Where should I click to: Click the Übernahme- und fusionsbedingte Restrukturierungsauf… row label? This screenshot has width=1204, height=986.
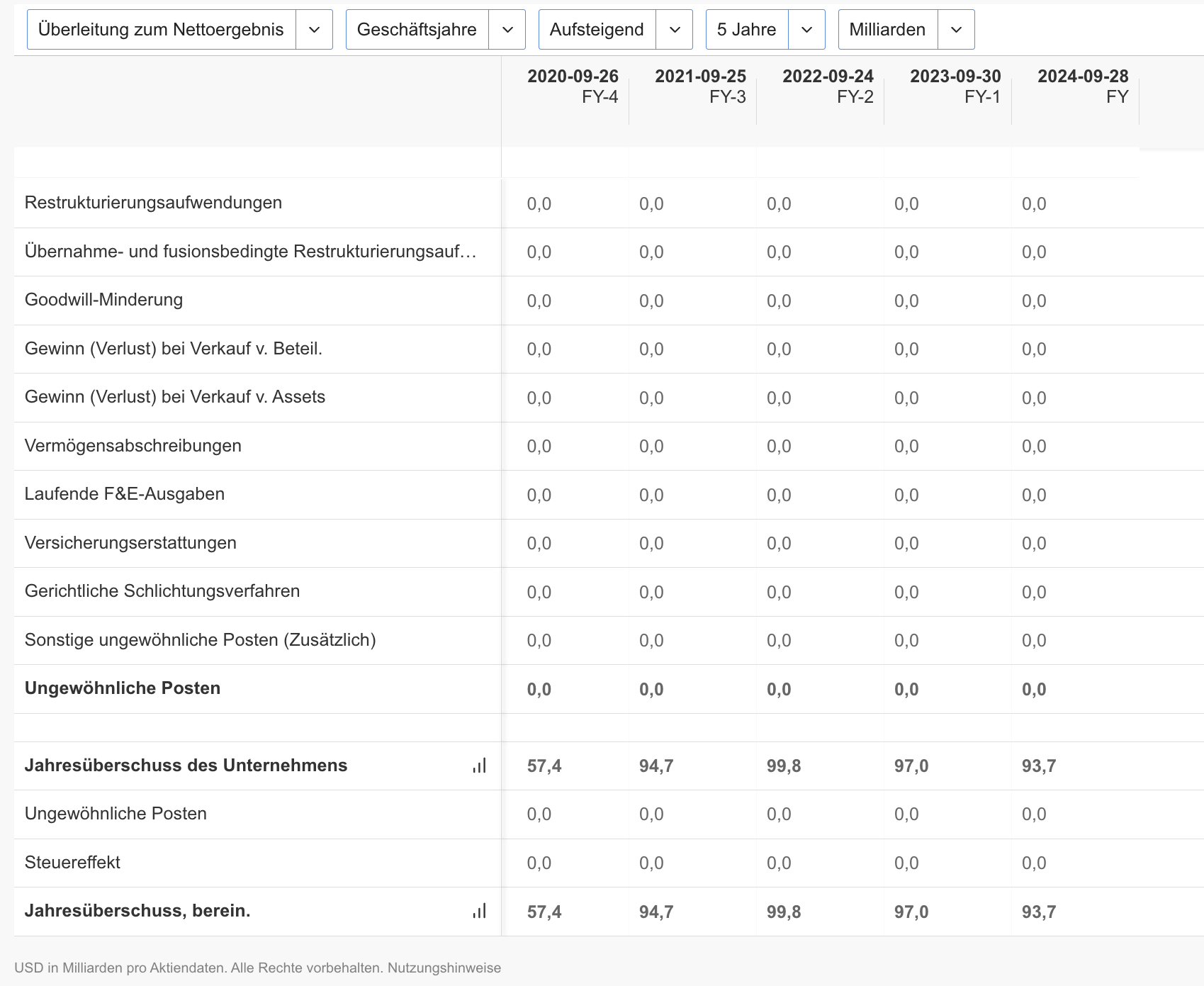pos(251,252)
